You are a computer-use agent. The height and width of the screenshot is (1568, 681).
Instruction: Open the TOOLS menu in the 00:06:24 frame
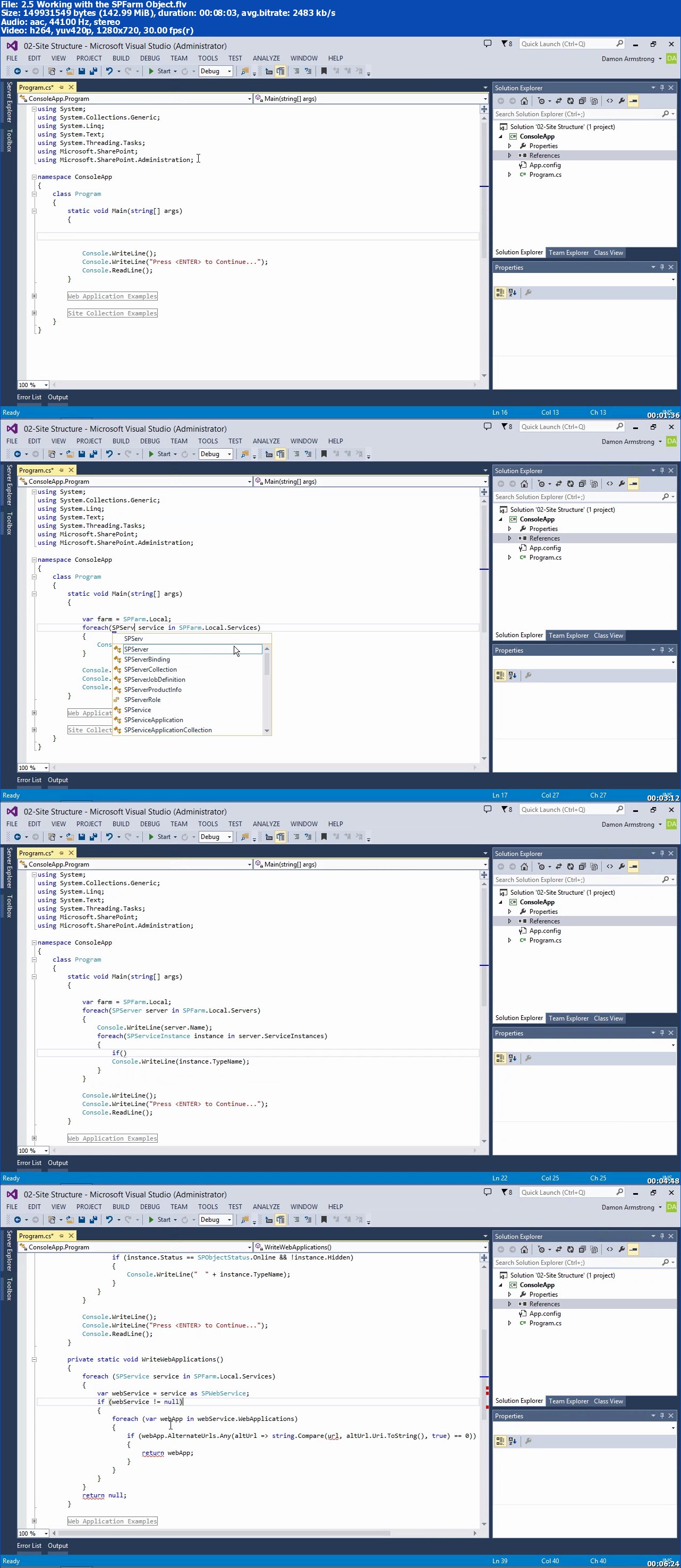tap(208, 1207)
